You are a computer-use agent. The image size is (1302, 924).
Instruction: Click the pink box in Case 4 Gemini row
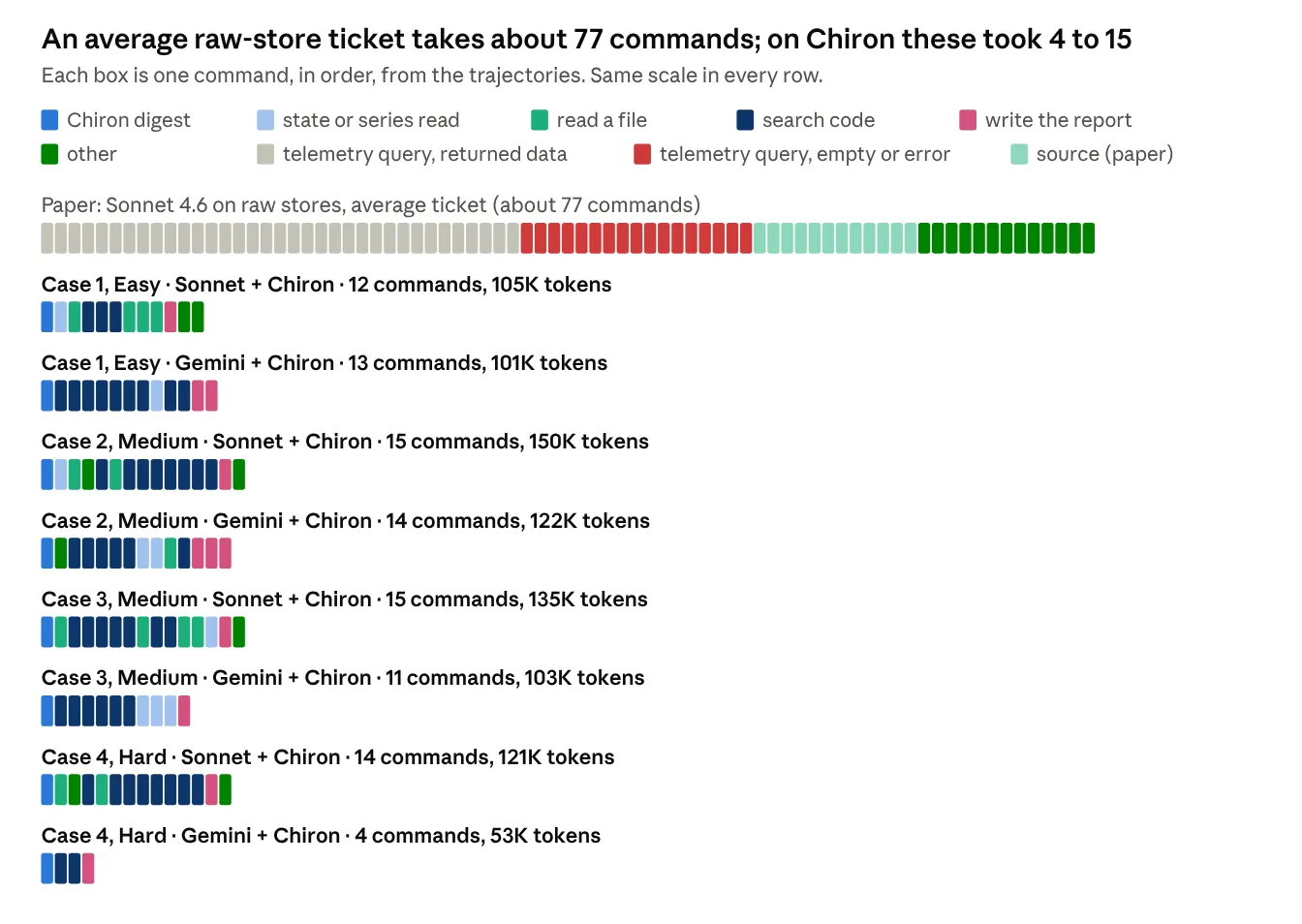(x=88, y=869)
